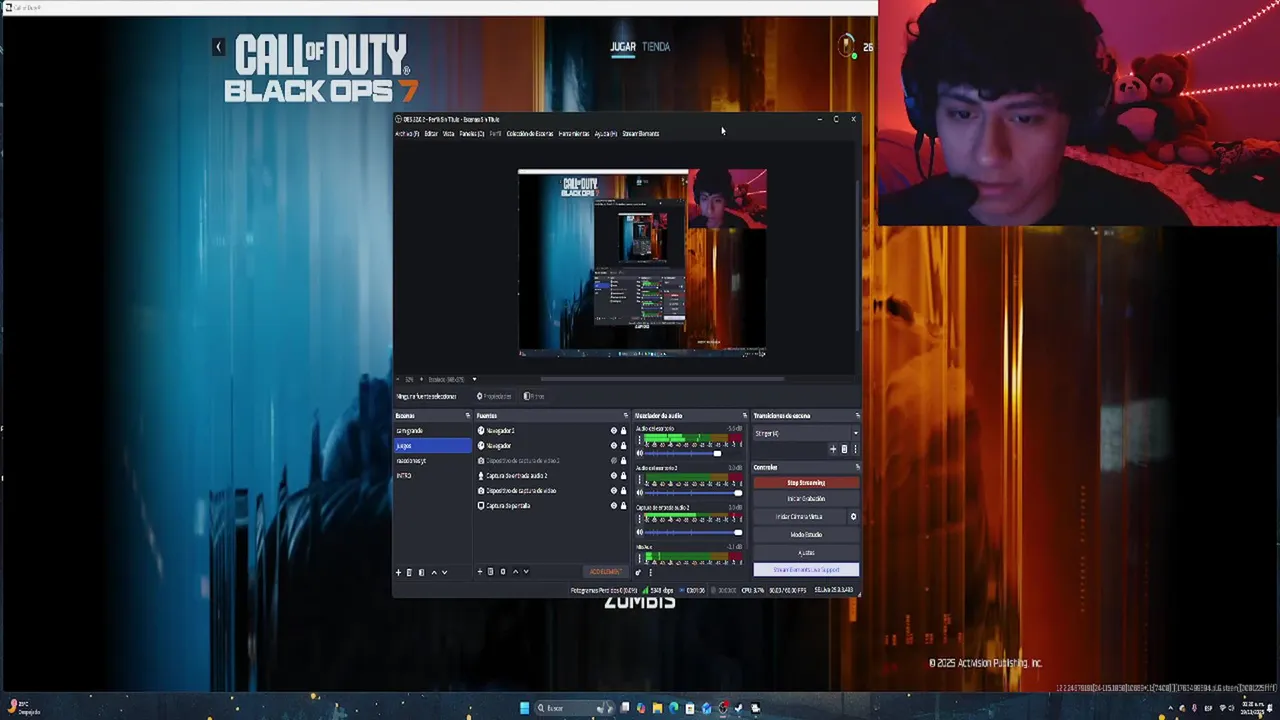Click the Buscar search box on the taskbar
Image resolution: width=1280 pixels, height=720 pixels.
pos(575,708)
